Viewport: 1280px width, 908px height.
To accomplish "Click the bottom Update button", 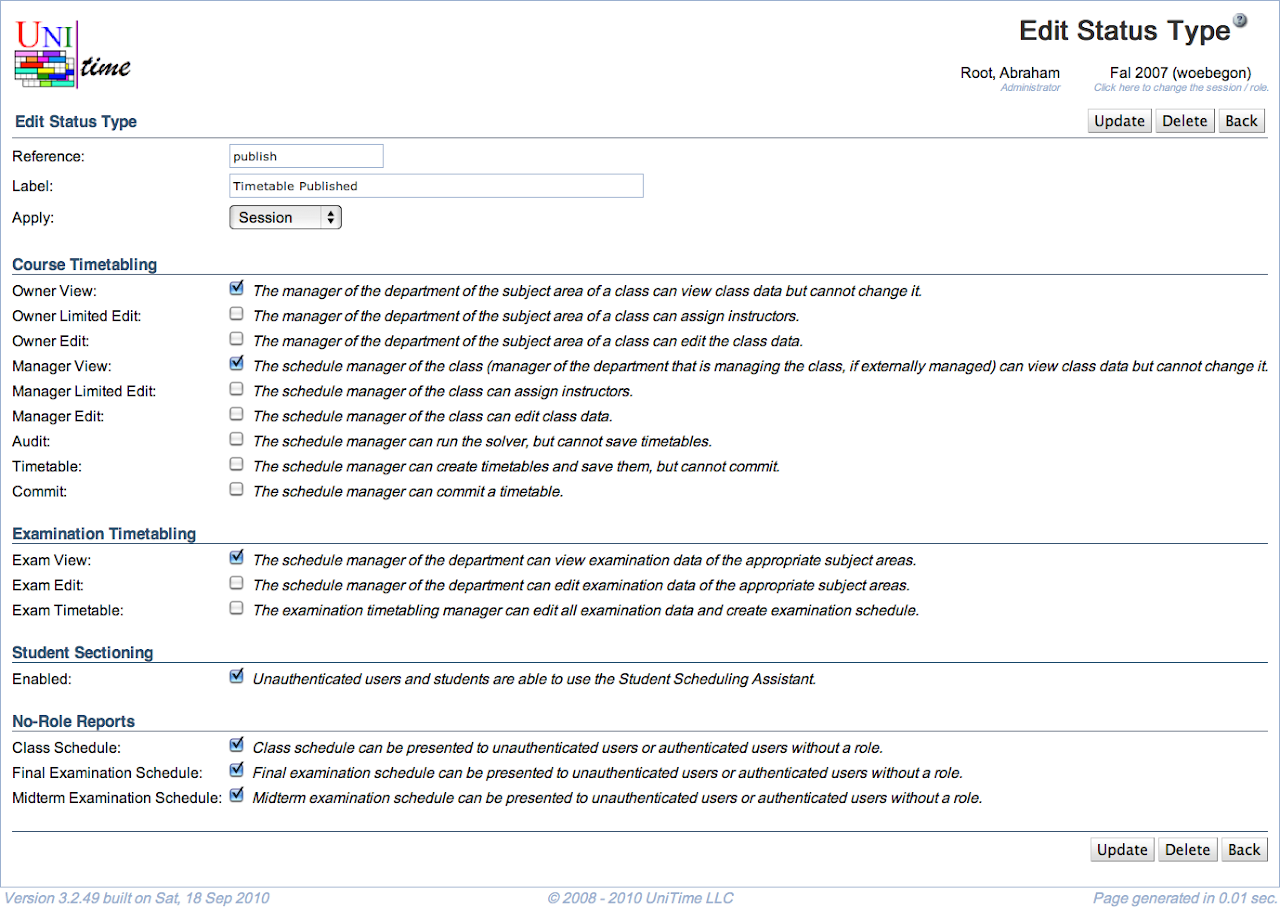I will [1122, 849].
